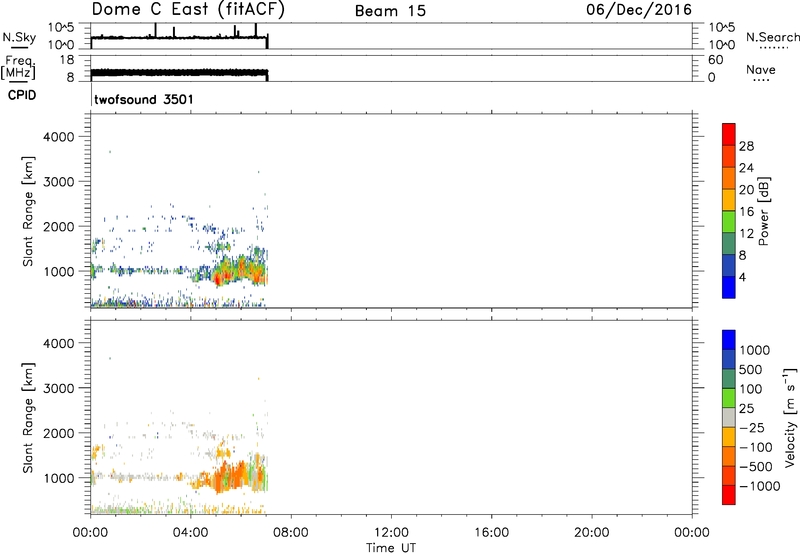
Task: Click the '-1000' velocity scale value
Action: click(760, 486)
